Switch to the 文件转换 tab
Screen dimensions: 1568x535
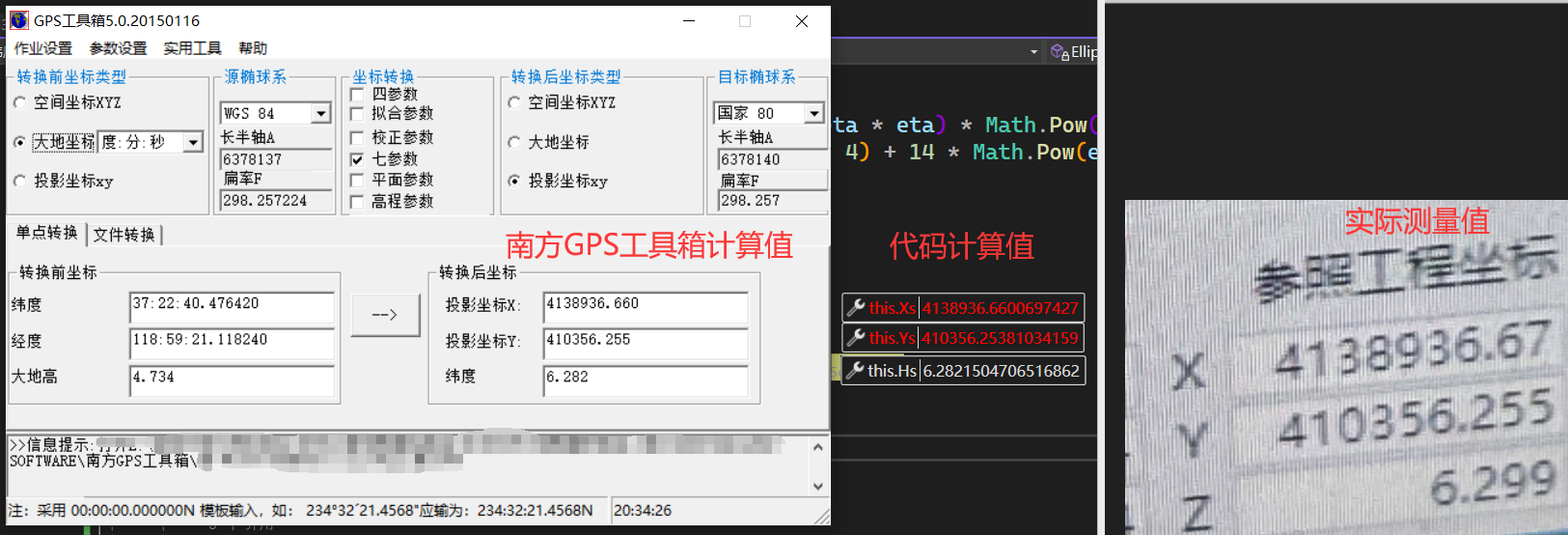[x=124, y=235]
